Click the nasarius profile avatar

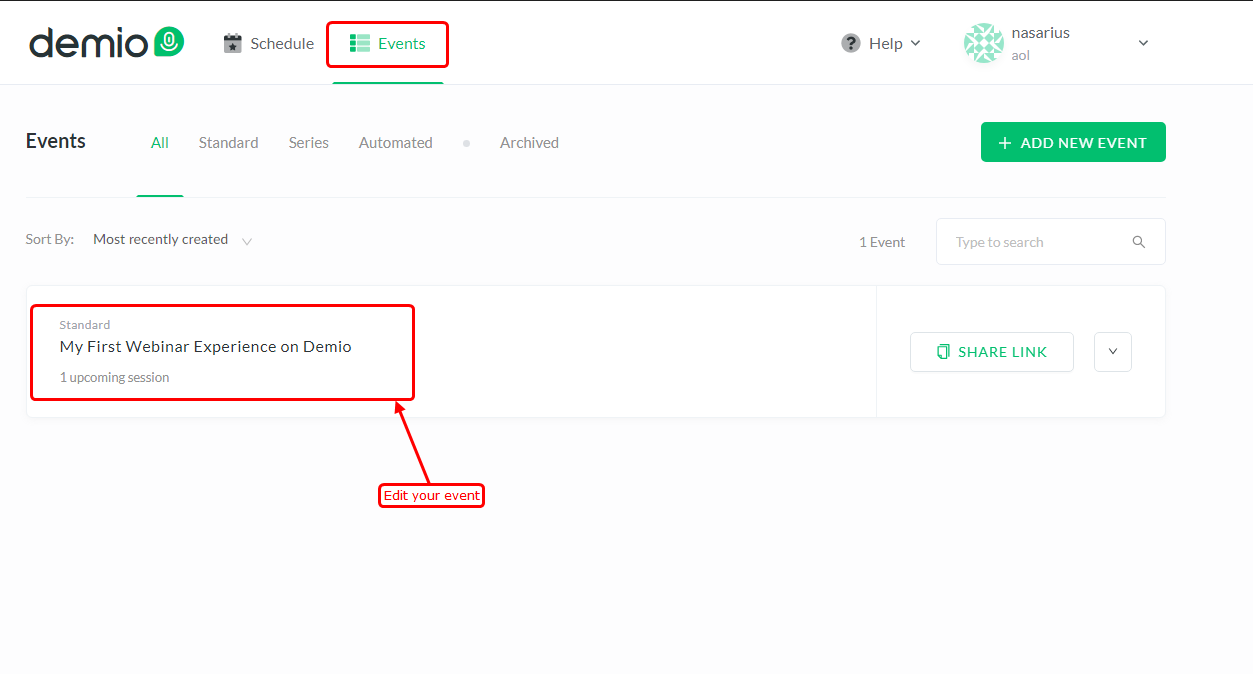point(983,43)
